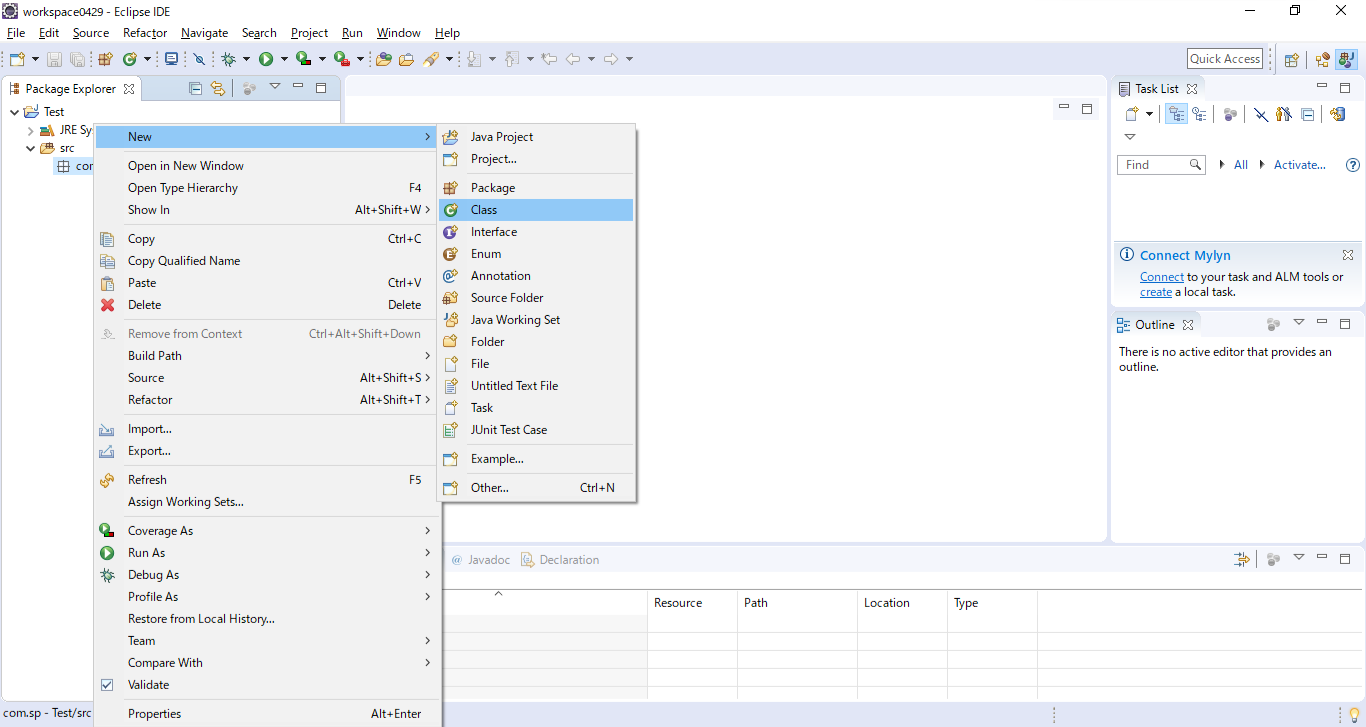Open the Task List view menu triangle
The width and height of the screenshot is (1366, 727).
(x=1130, y=137)
